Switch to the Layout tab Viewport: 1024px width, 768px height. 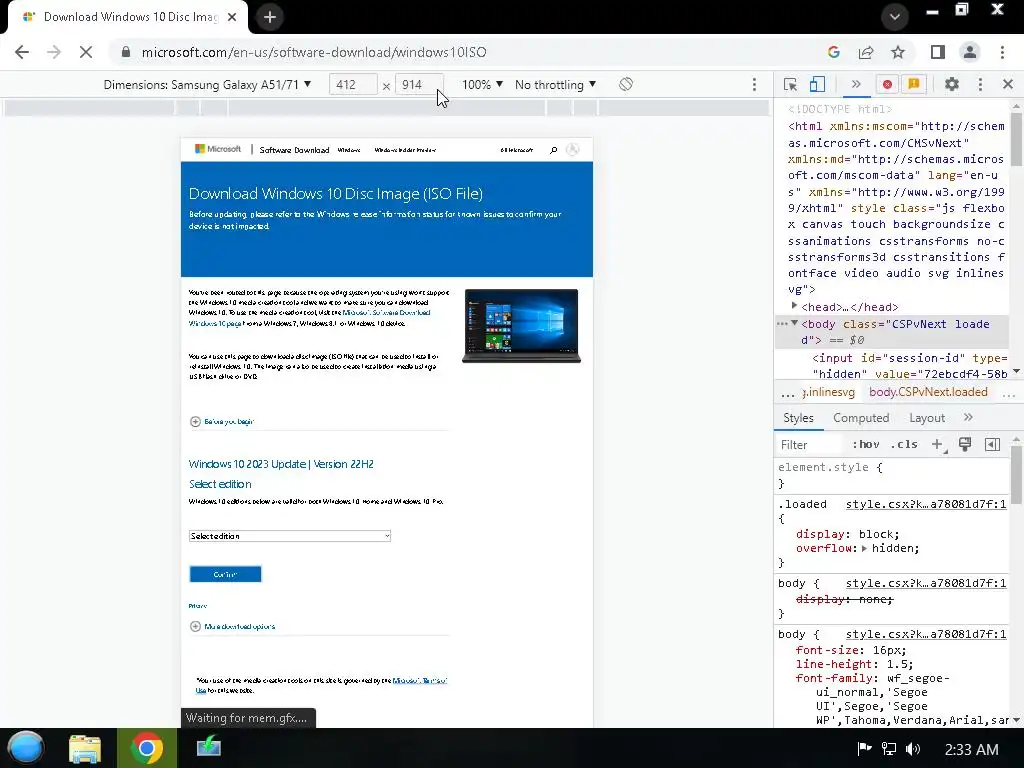pos(927,418)
